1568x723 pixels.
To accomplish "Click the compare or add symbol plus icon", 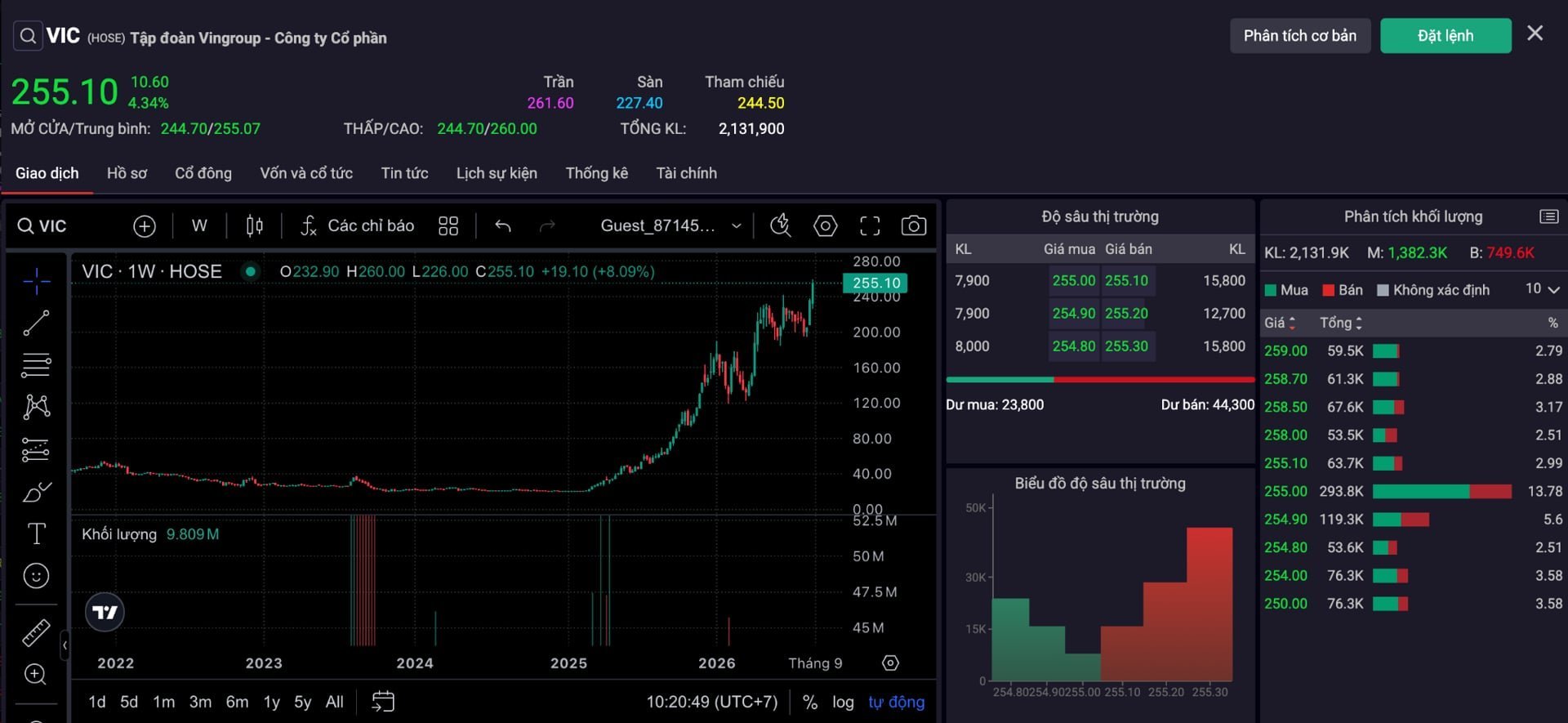I will [x=145, y=226].
